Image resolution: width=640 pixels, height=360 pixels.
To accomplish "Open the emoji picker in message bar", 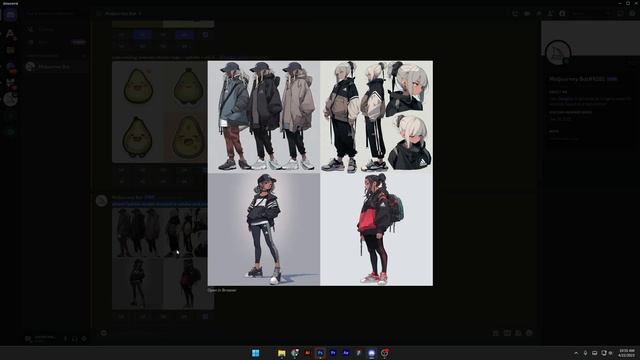I will click(529, 333).
